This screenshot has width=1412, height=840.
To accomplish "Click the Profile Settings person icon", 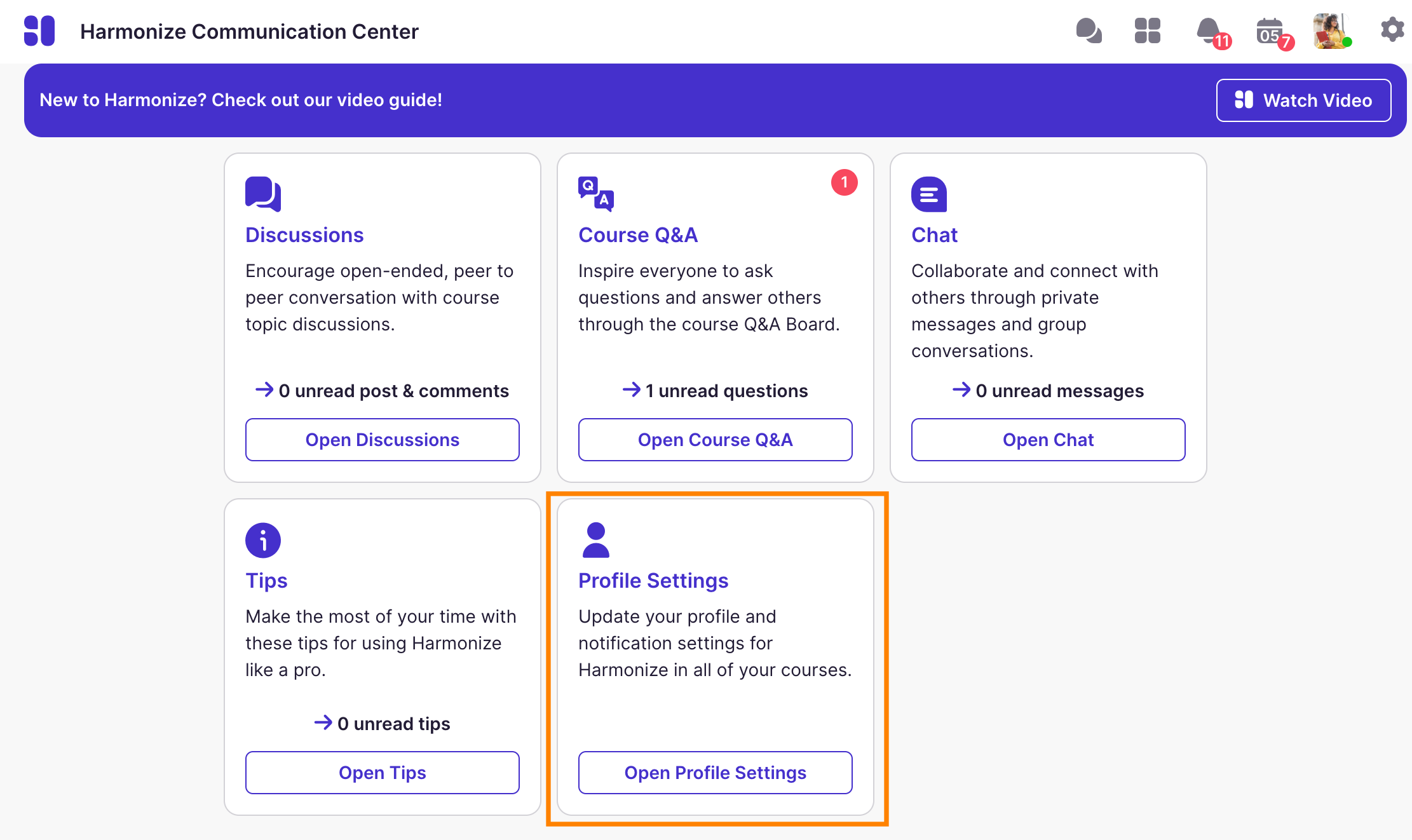I will (595, 540).
